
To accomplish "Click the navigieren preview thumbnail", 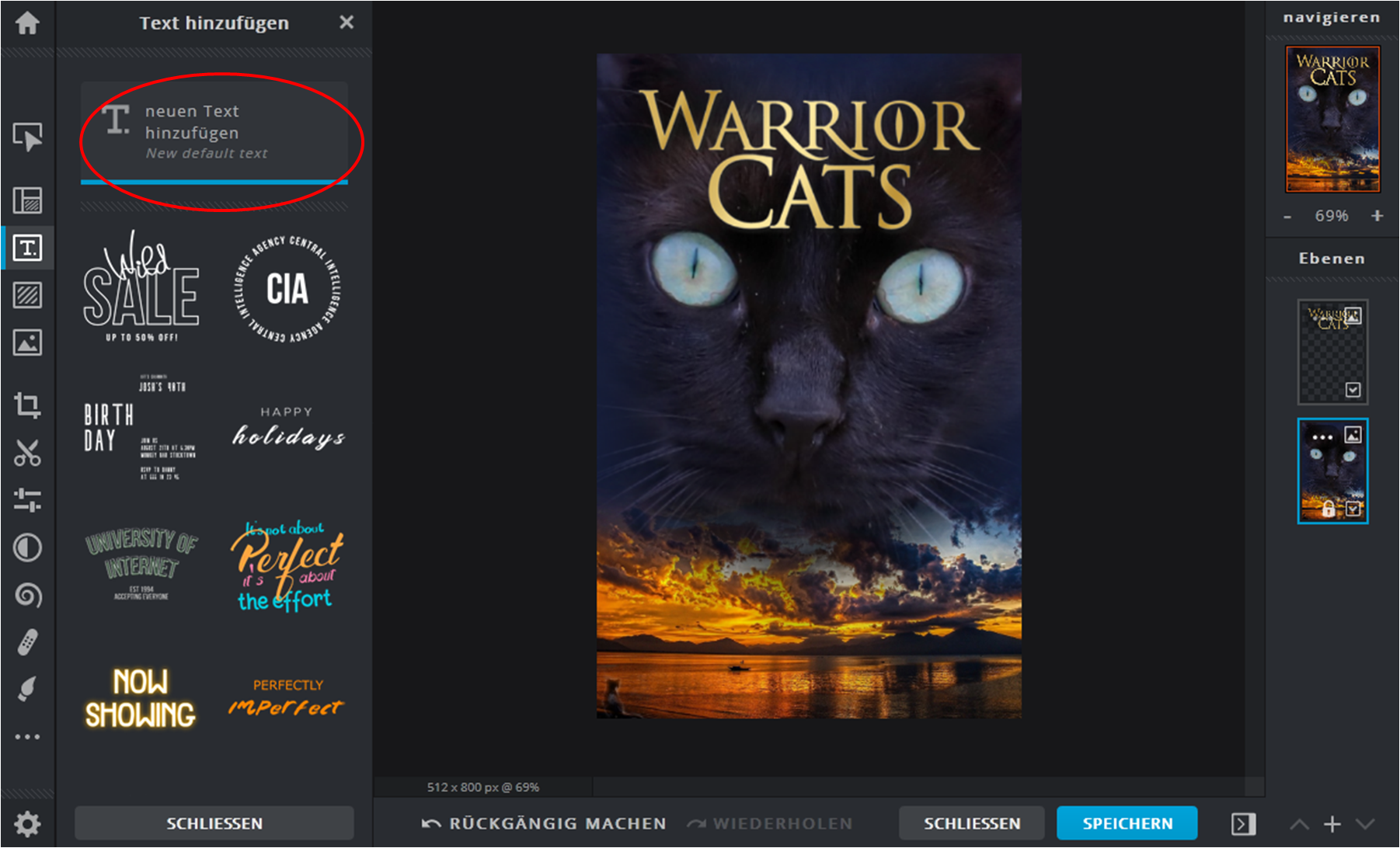I will 1333,119.
